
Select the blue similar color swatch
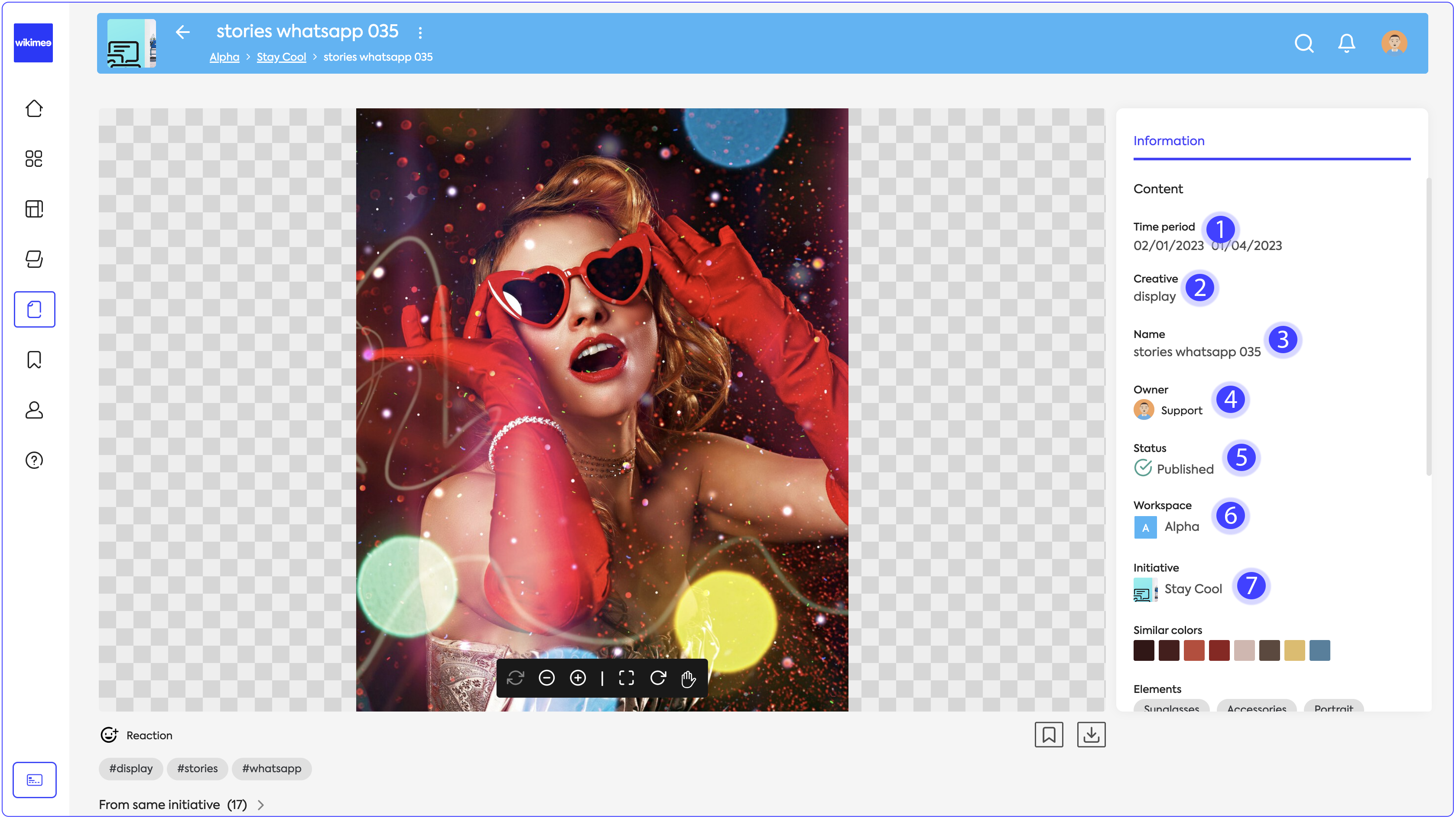1319,650
